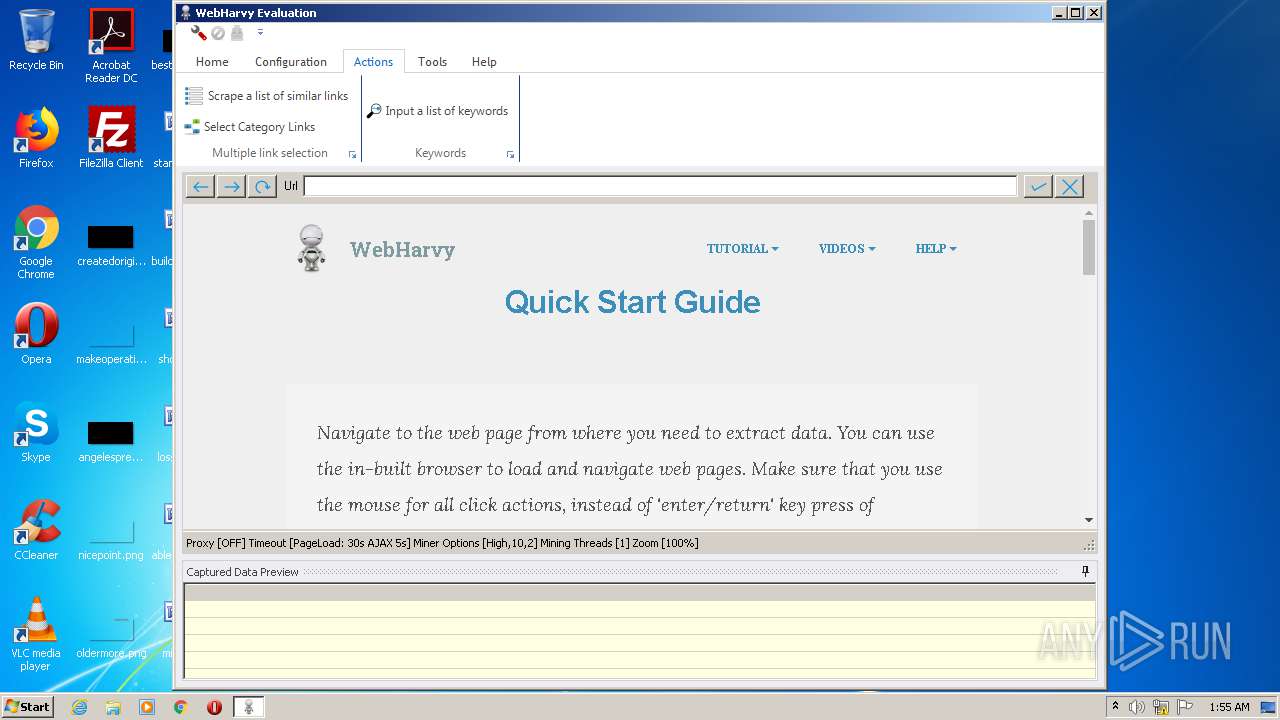Expand Keywords group dialog launcher
The width and height of the screenshot is (1280, 720).
pyautogui.click(x=510, y=155)
